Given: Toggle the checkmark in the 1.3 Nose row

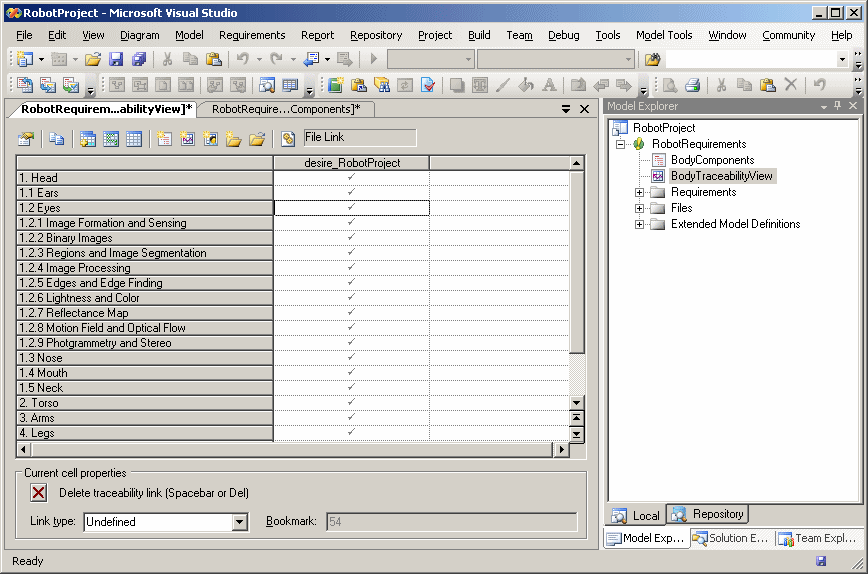Looking at the screenshot, I should click(352, 357).
